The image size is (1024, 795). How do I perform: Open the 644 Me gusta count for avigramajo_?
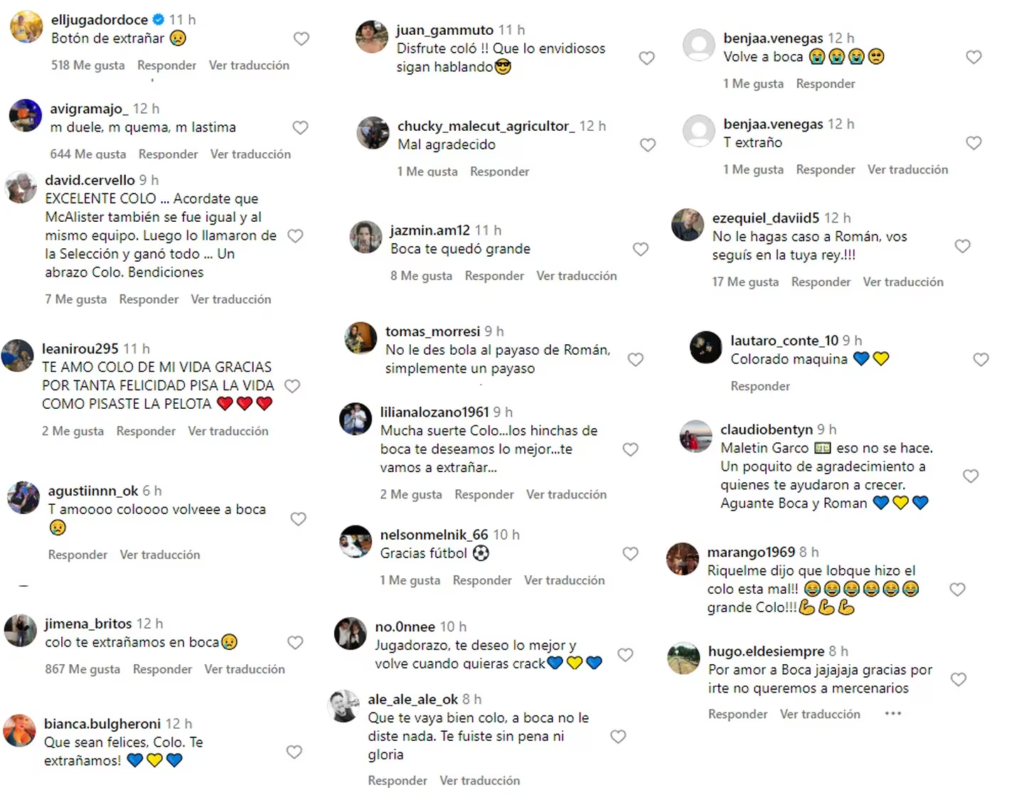tap(88, 154)
